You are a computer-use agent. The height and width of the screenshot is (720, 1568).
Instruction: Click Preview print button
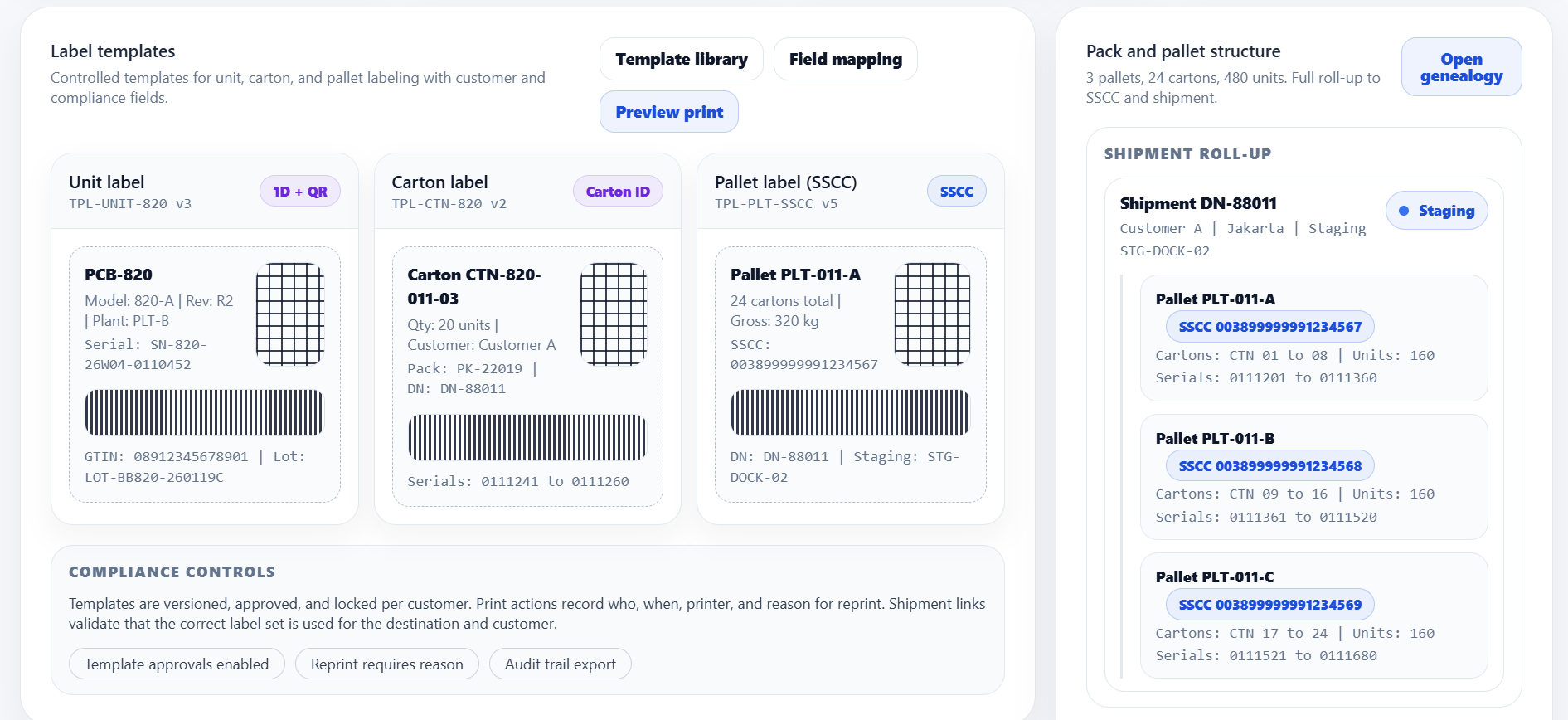(x=668, y=112)
